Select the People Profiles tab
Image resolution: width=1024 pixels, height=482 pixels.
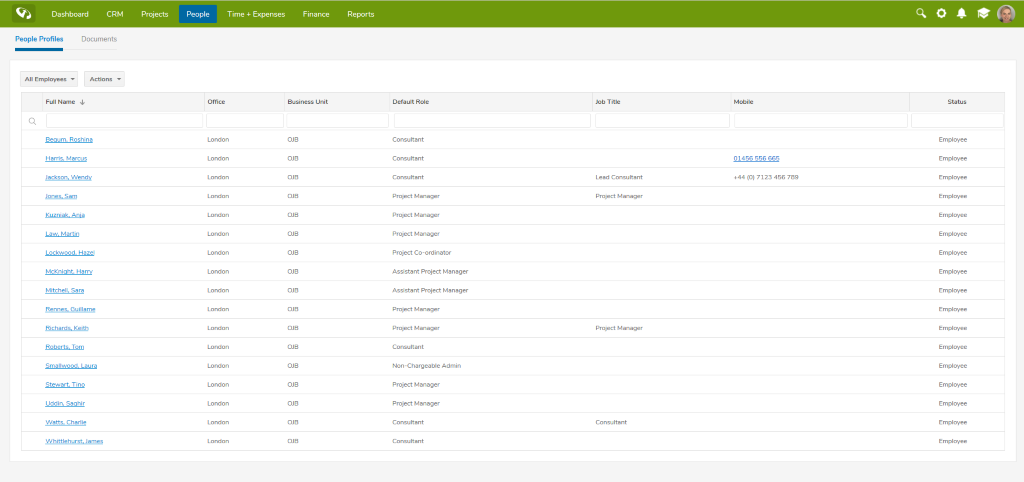pos(39,39)
